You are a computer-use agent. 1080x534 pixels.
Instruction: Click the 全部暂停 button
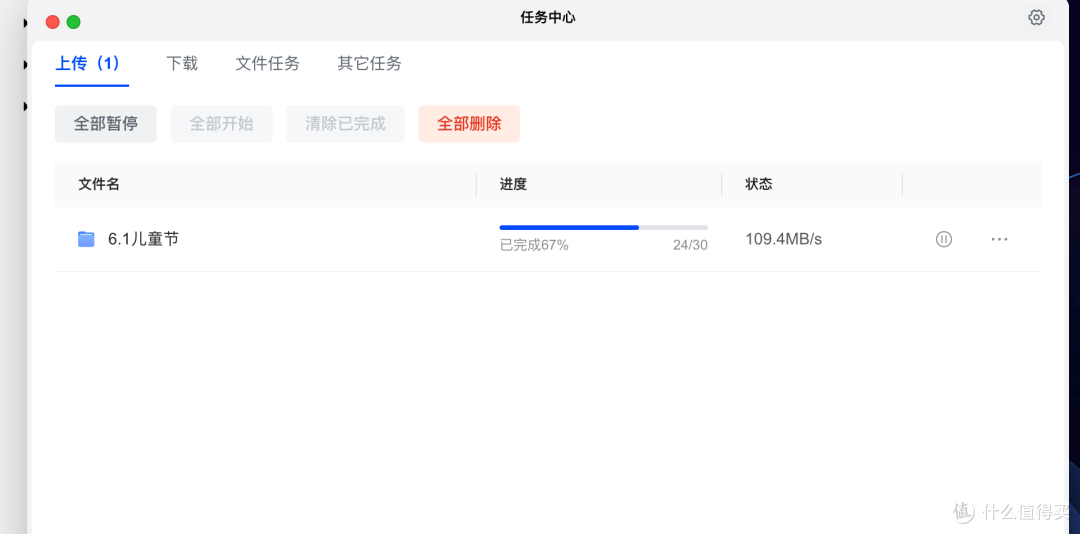pyautogui.click(x=106, y=124)
